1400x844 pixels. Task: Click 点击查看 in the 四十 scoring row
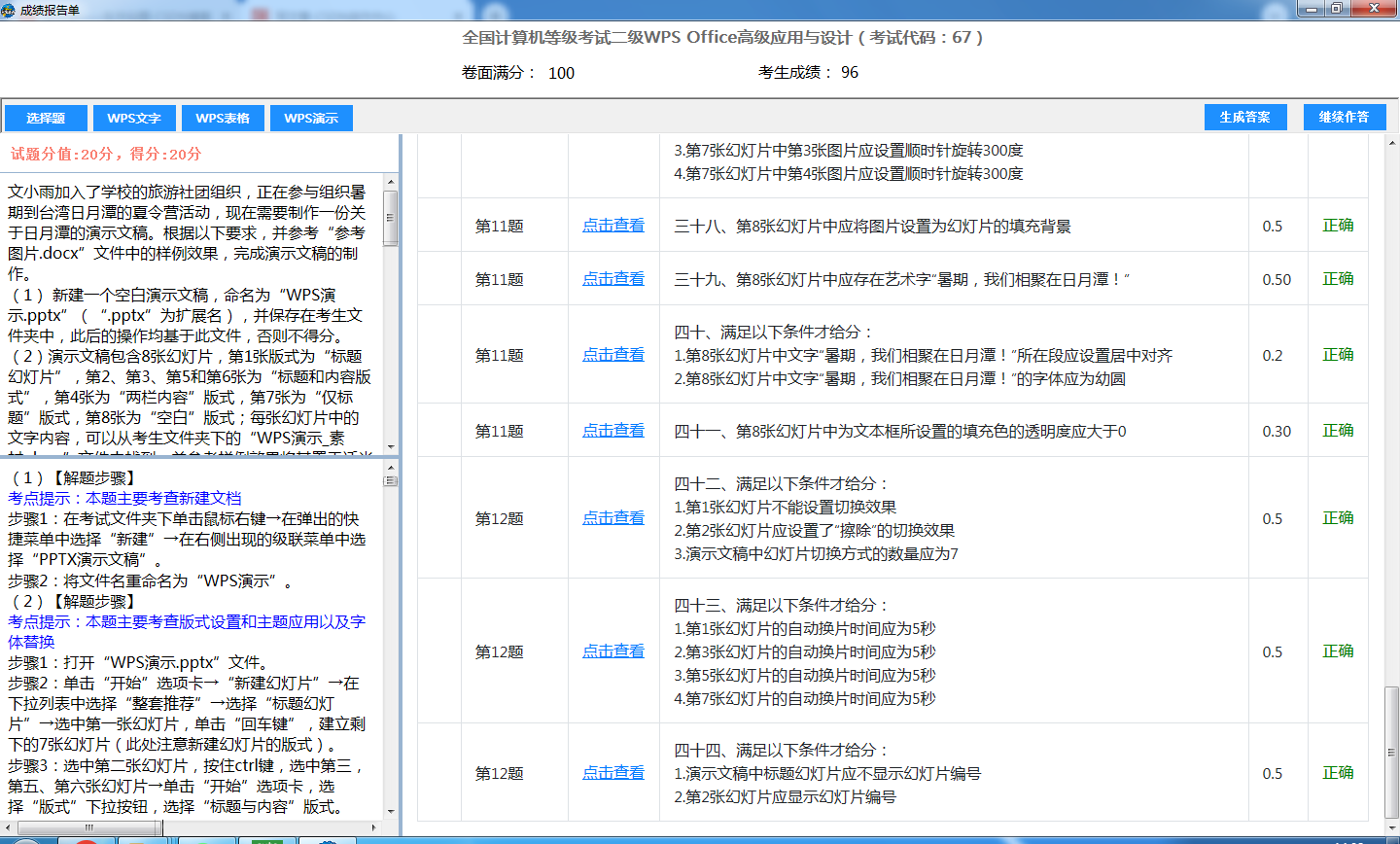tap(613, 355)
